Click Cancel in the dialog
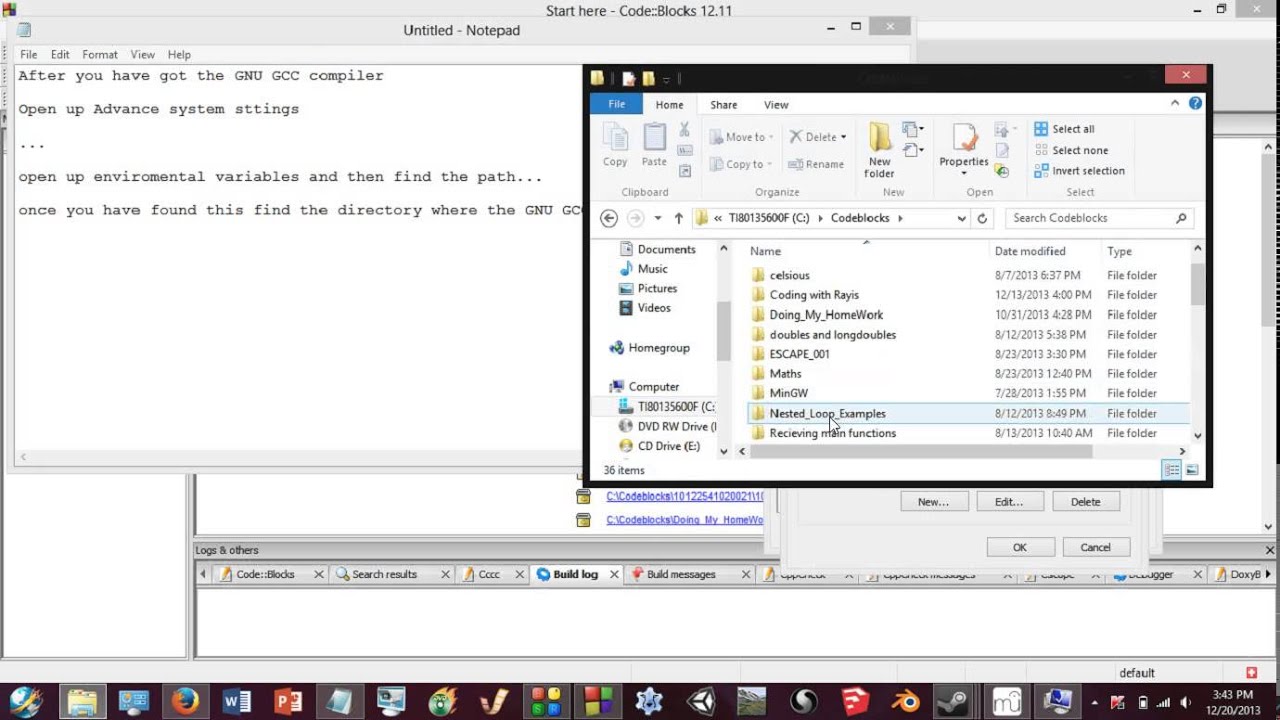1280x720 pixels. pyautogui.click(x=1095, y=547)
